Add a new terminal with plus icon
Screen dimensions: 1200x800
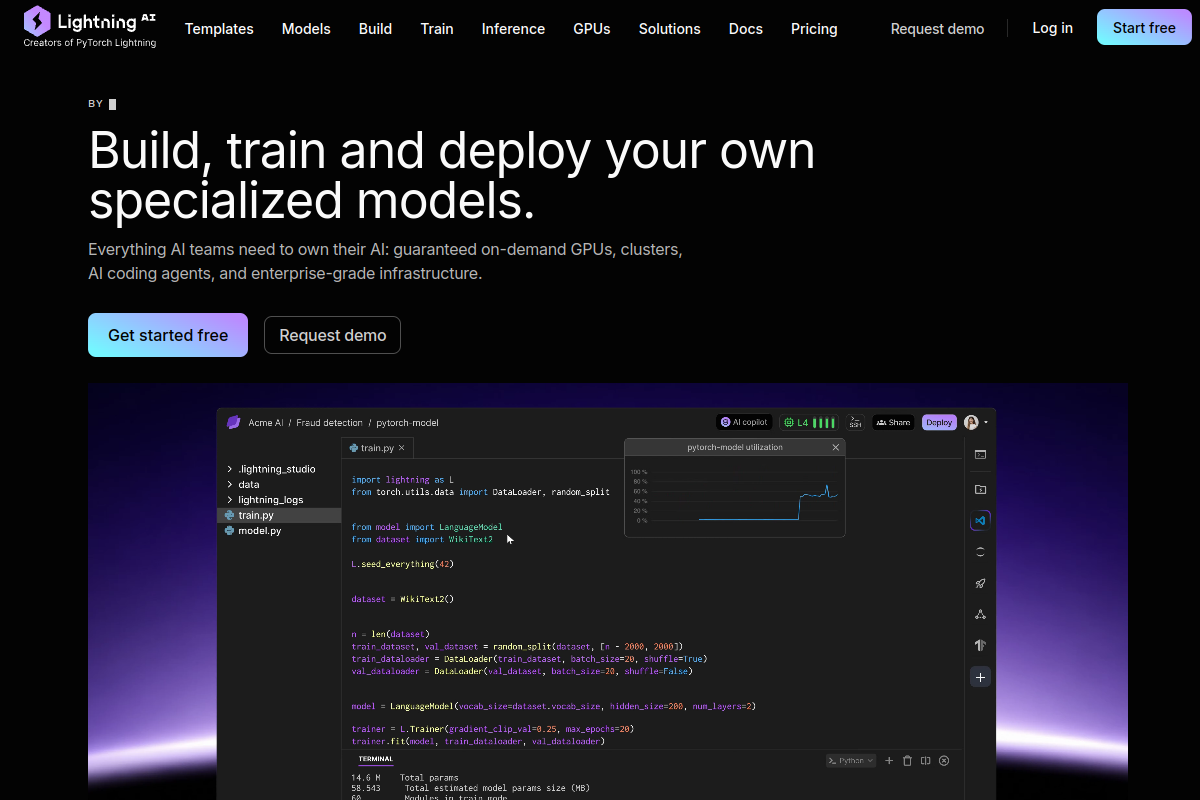[889, 761]
